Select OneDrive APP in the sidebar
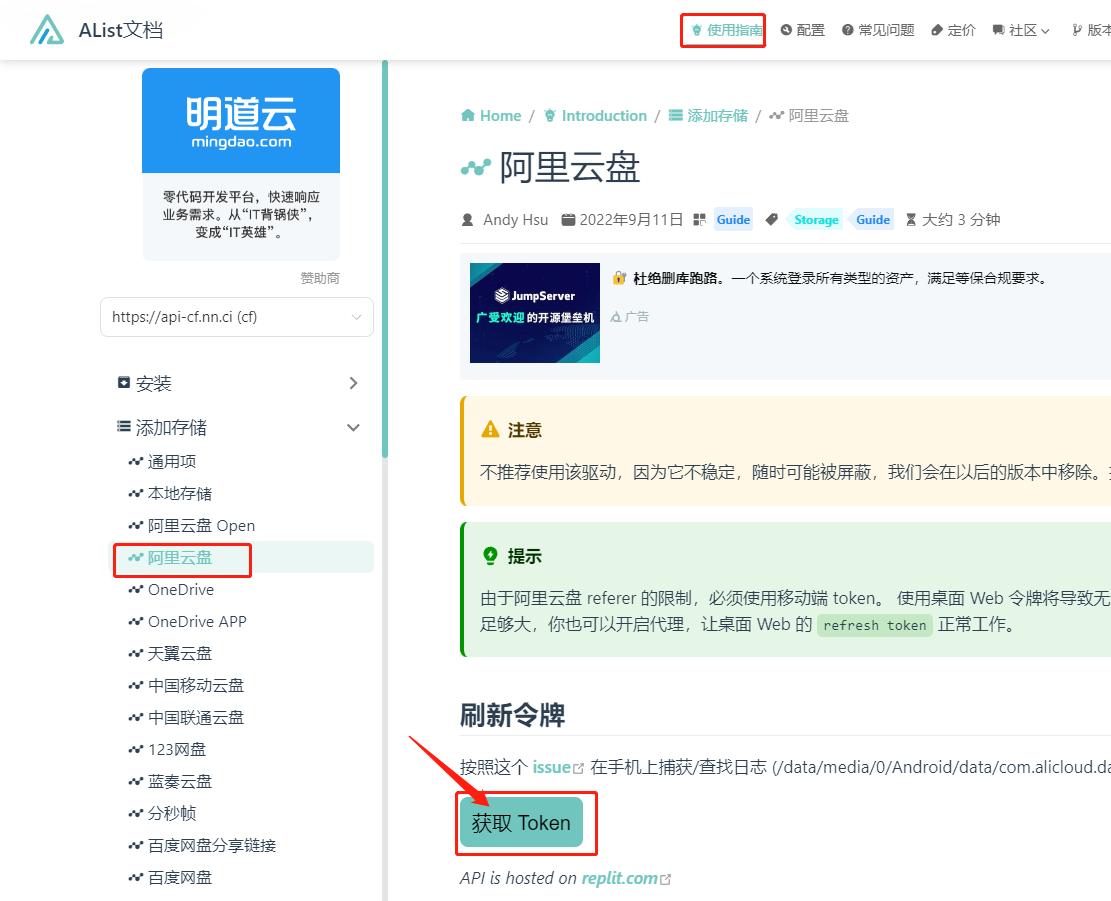Viewport: 1111px width, 901px height. point(197,621)
